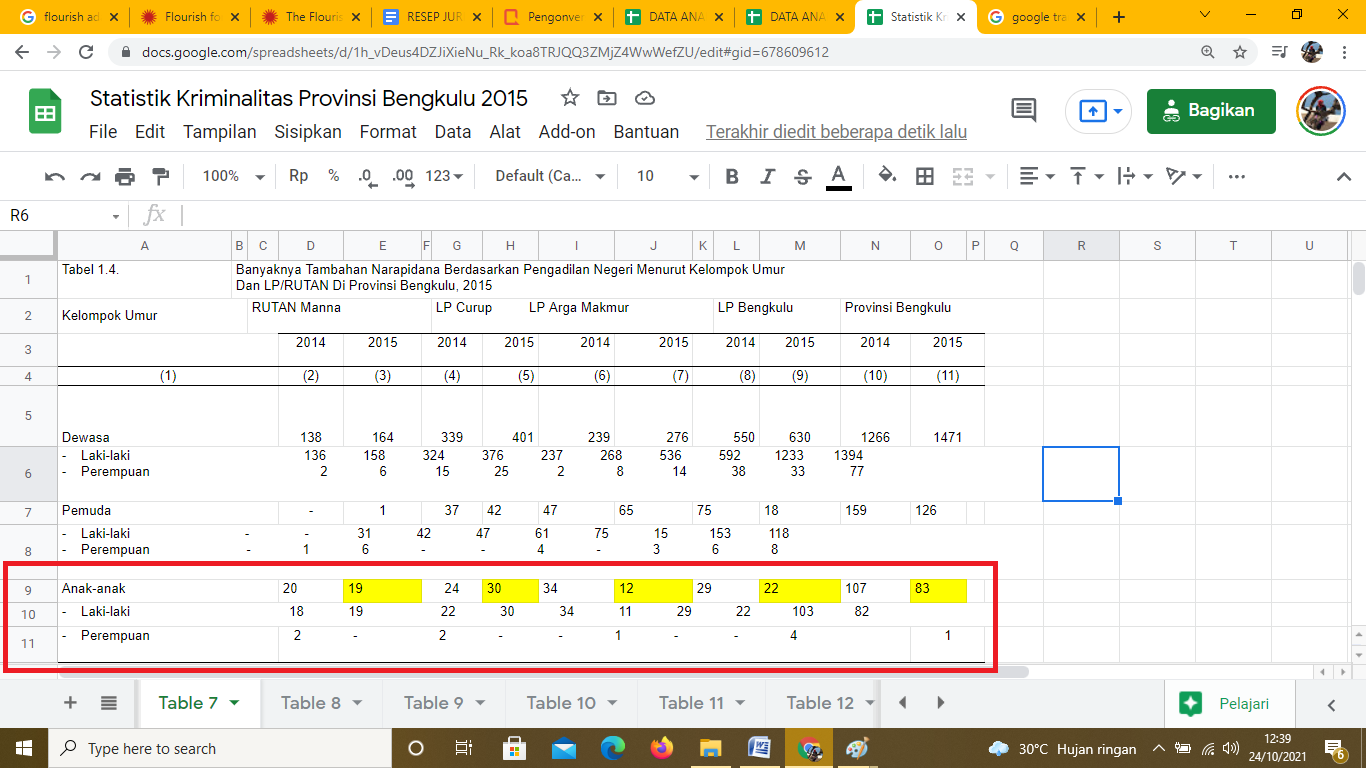The image size is (1366, 768).
Task: Open the font size 10 dropdown
Action: tap(667, 176)
